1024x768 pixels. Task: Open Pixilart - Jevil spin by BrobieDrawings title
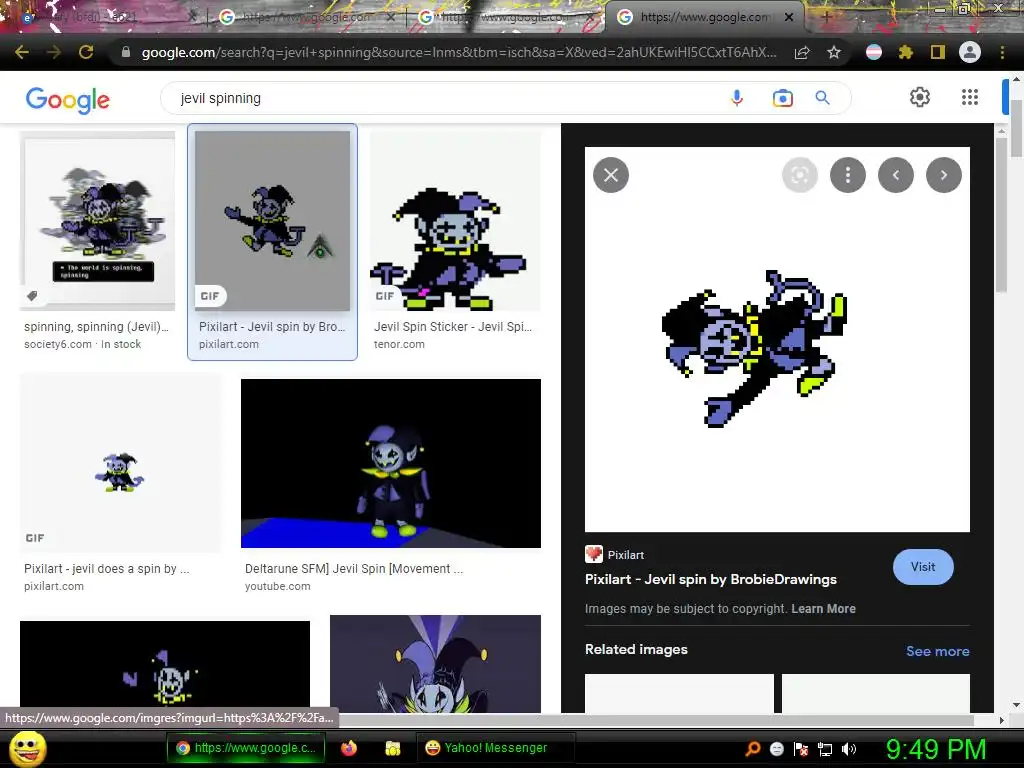pos(711,579)
